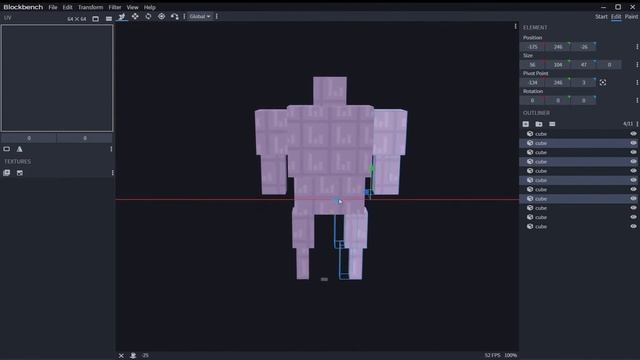Open the Transform menu
Screen dimensions: 640x360
90,7
